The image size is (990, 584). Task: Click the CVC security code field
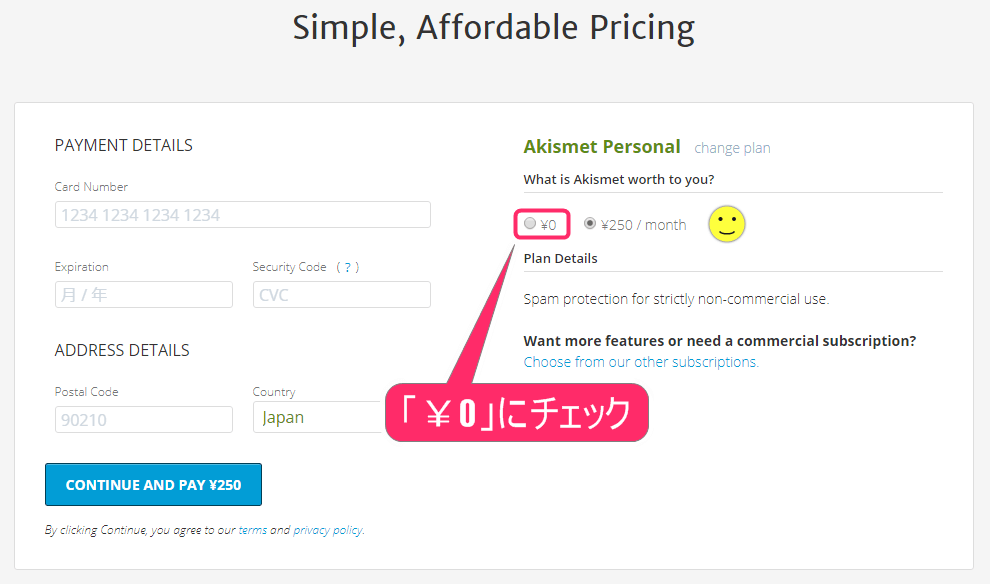coord(341,294)
